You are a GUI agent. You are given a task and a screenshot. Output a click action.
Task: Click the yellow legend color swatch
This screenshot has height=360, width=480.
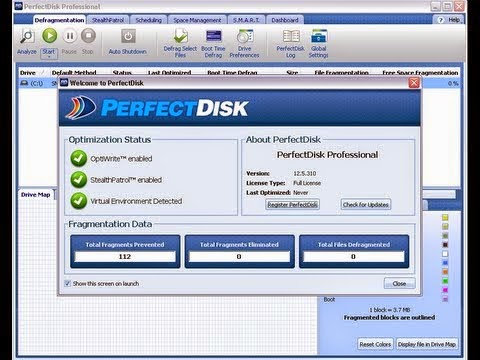pyautogui.click(x=445, y=218)
